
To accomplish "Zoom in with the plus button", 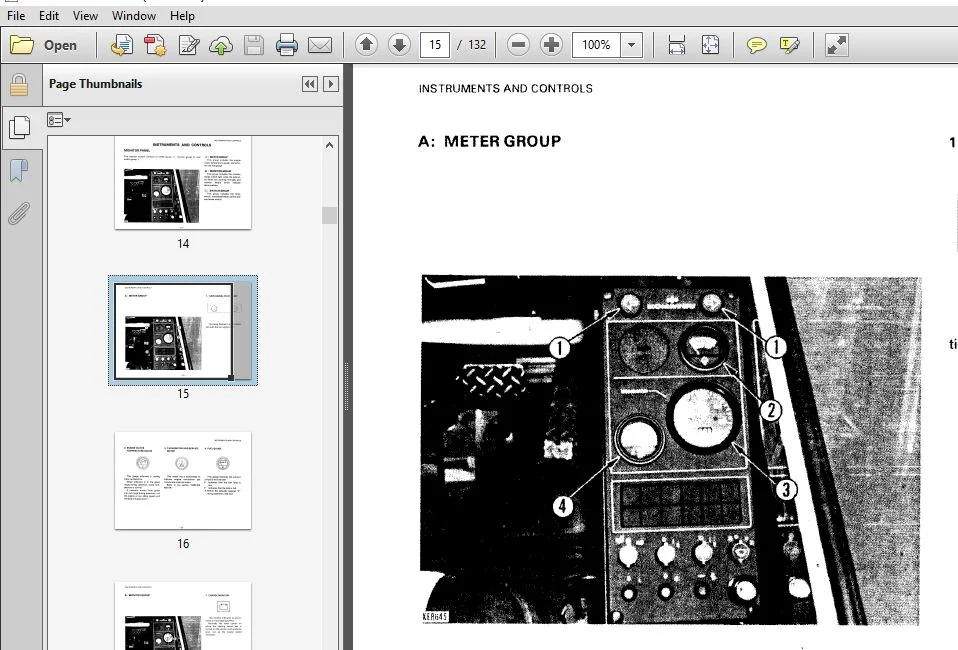I will click(x=551, y=45).
